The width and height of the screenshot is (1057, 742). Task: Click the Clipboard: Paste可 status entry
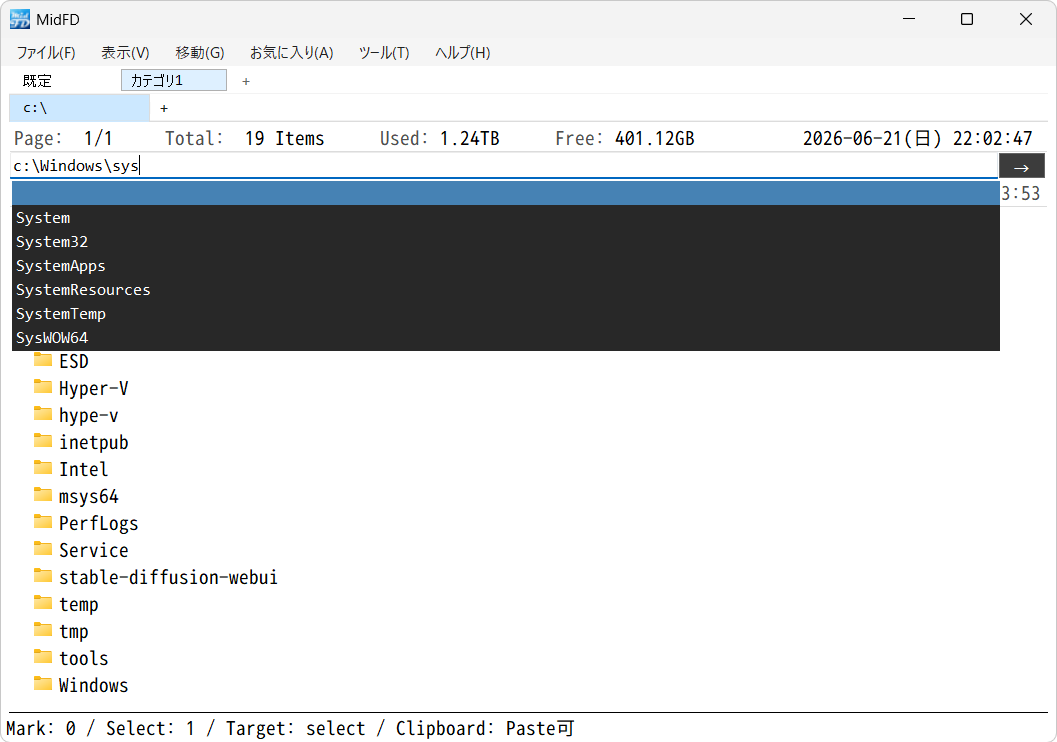[485, 729]
